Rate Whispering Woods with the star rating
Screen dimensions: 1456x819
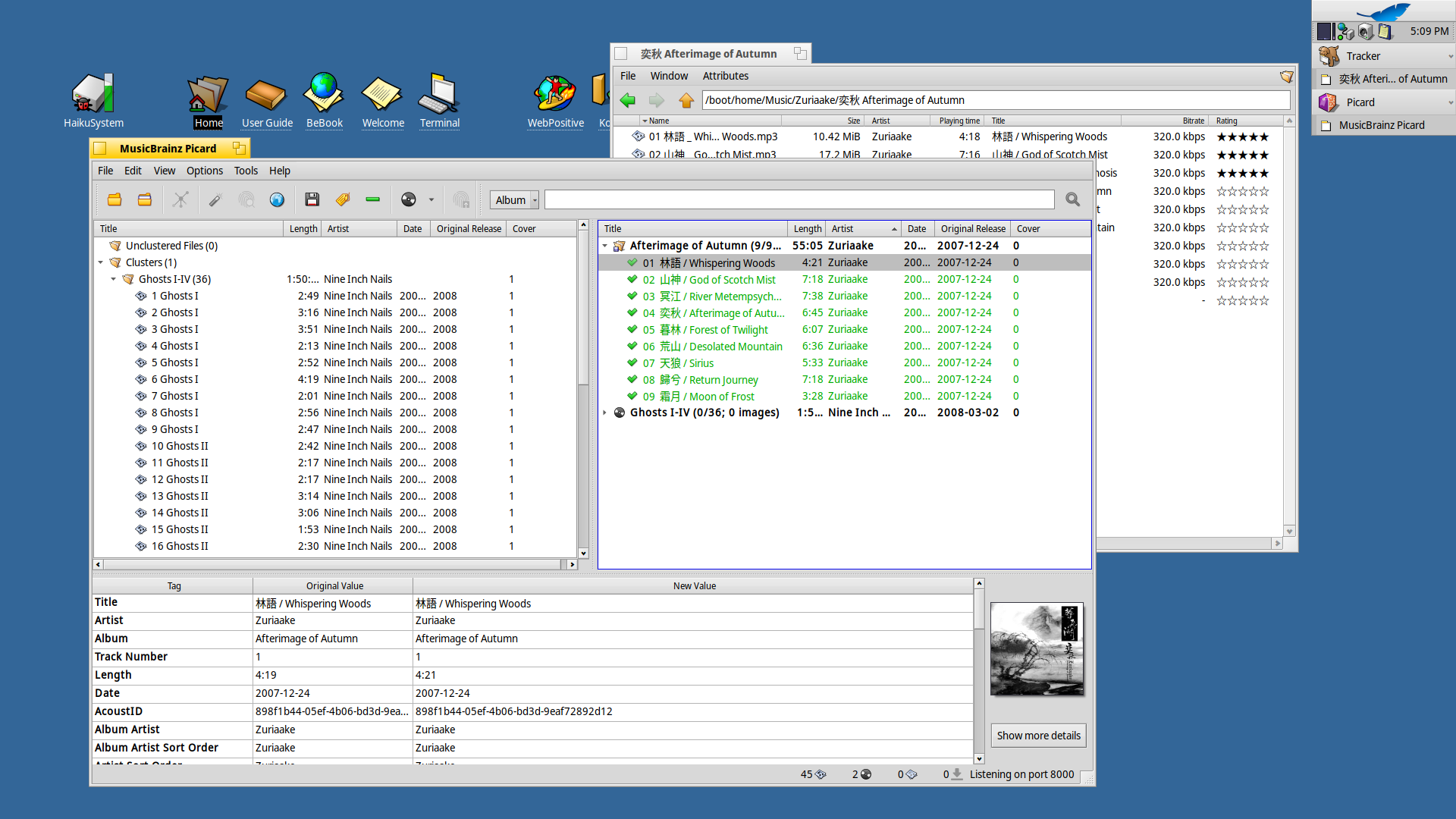click(1242, 136)
